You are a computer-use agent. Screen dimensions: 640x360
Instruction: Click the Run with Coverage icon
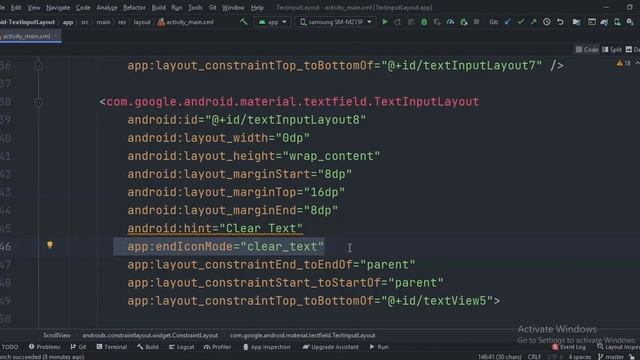coord(437,22)
